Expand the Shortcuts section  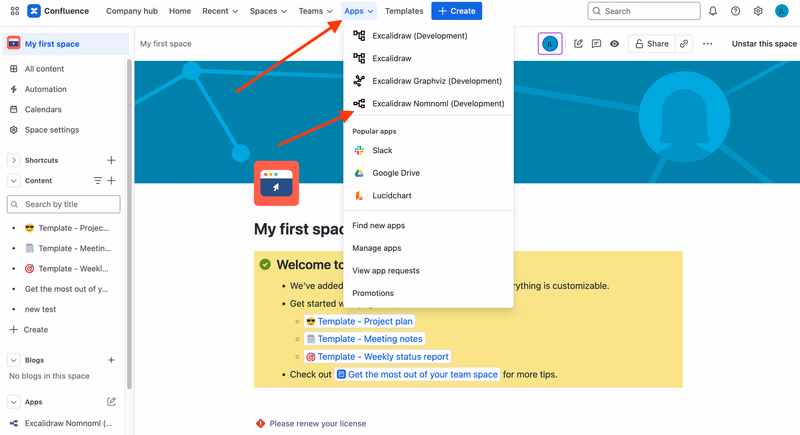point(14,160)
